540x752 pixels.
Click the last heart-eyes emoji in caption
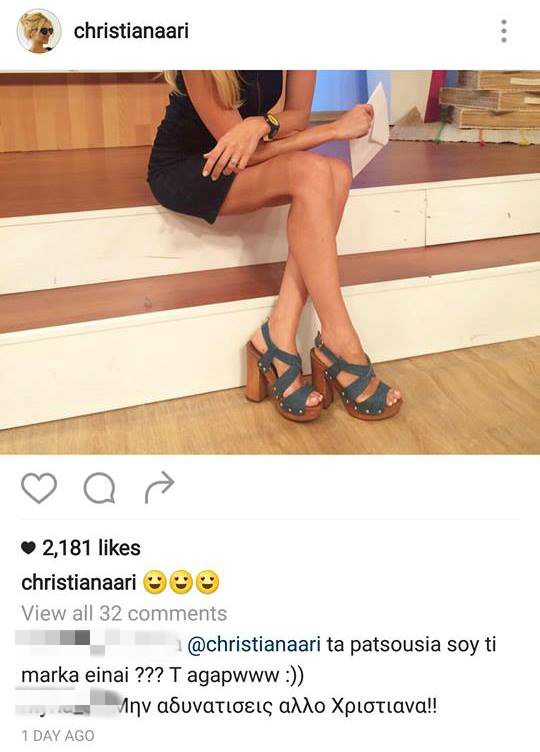coord(207,583)
